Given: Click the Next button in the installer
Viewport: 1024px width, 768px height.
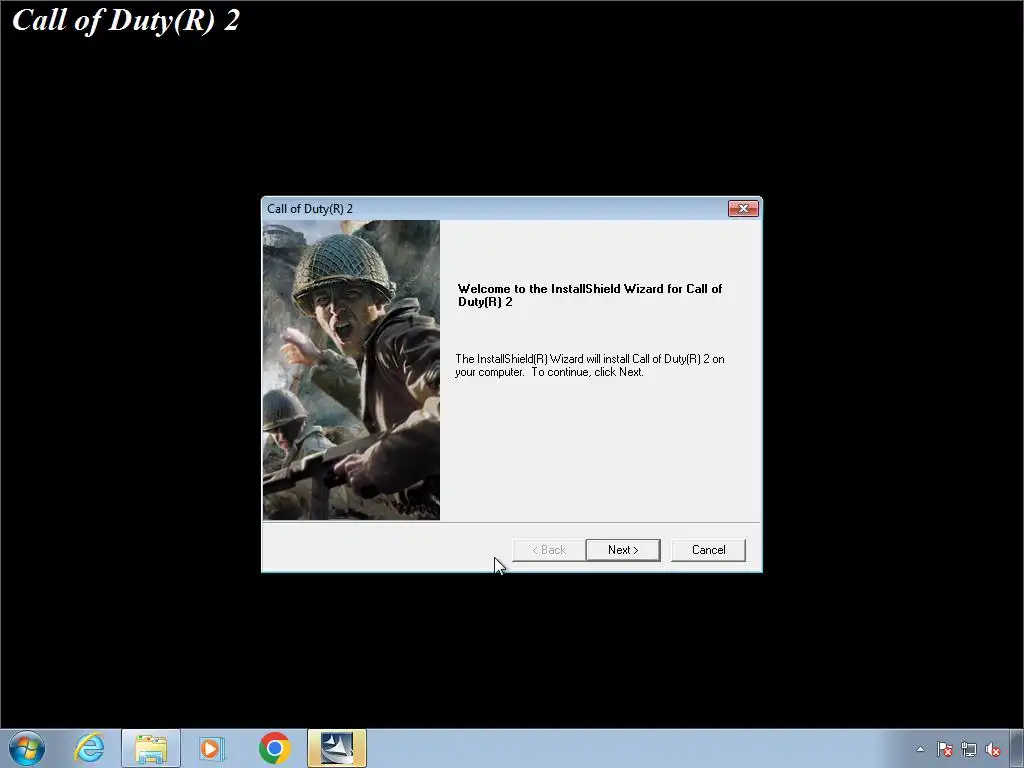Looking at the screenshot, I should (623, 550).
